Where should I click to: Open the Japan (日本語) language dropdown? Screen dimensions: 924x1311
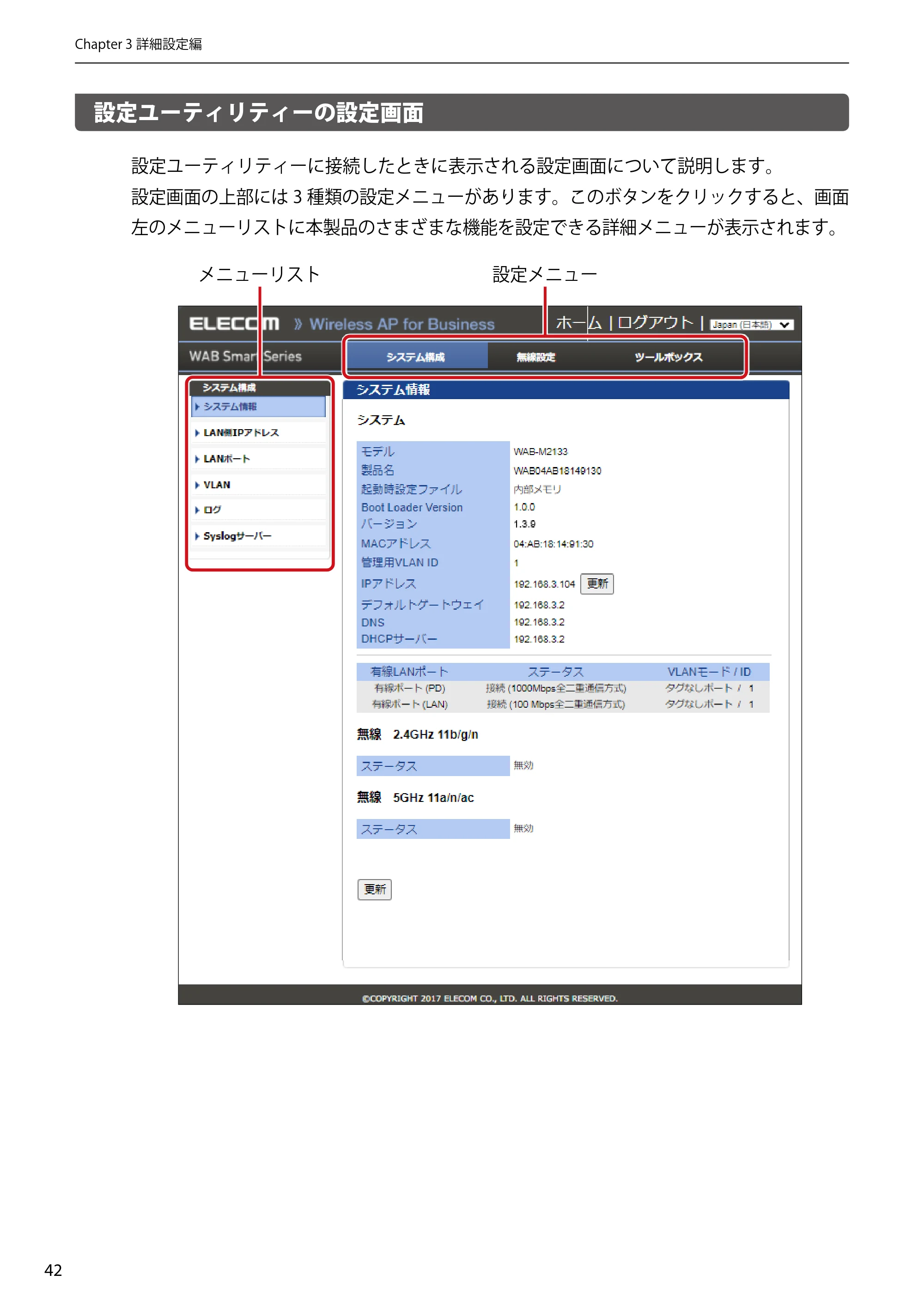752,324
